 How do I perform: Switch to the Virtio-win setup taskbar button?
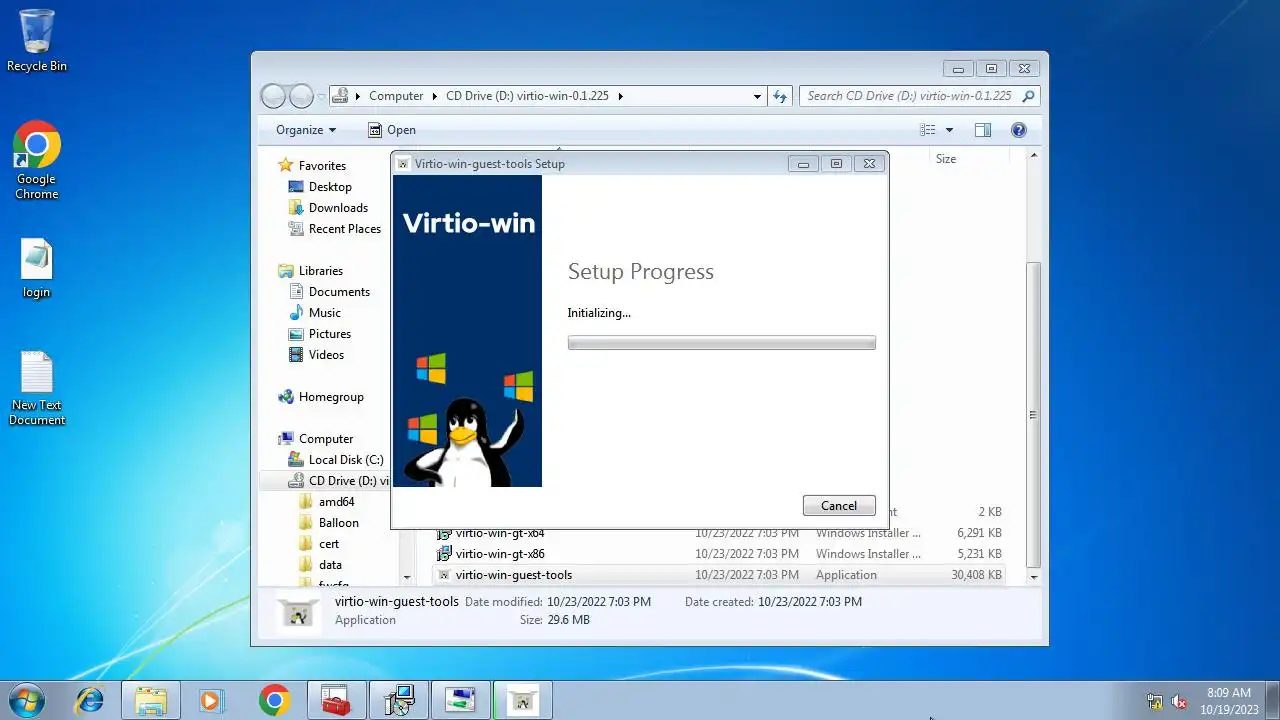click(522, 700)
